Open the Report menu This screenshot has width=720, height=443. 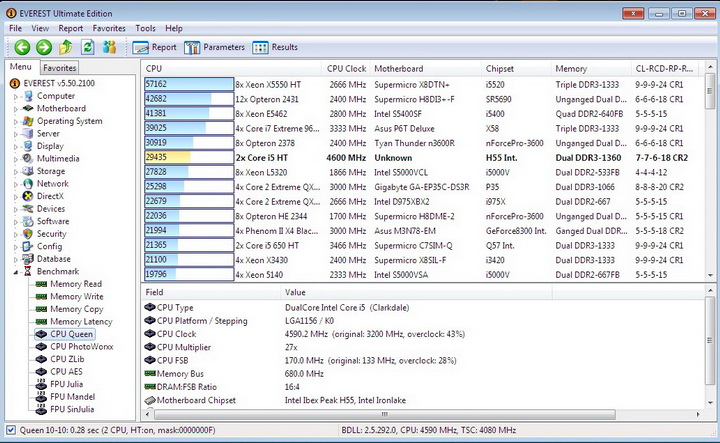point(71,28)
